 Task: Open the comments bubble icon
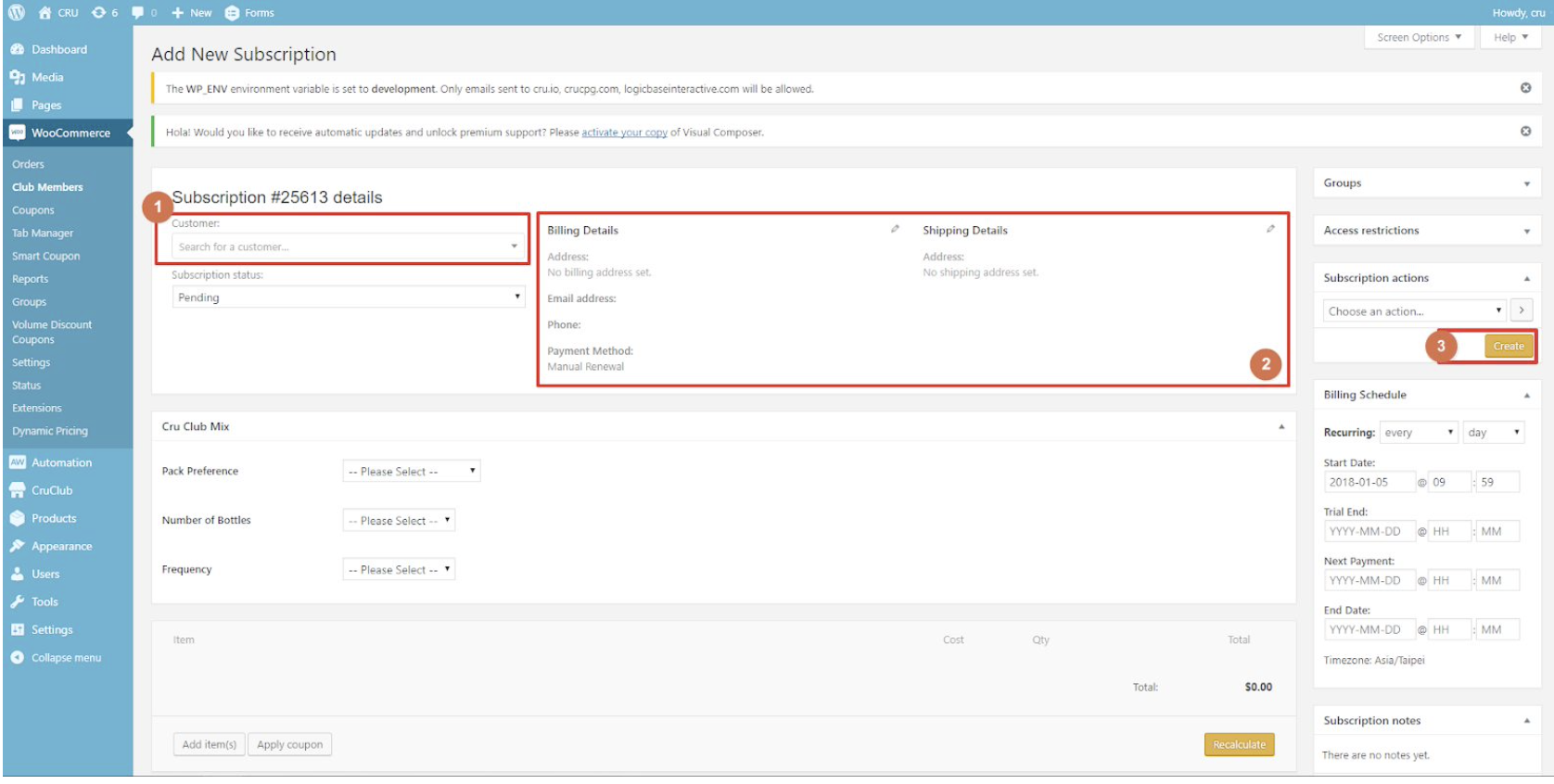point(138,12)
